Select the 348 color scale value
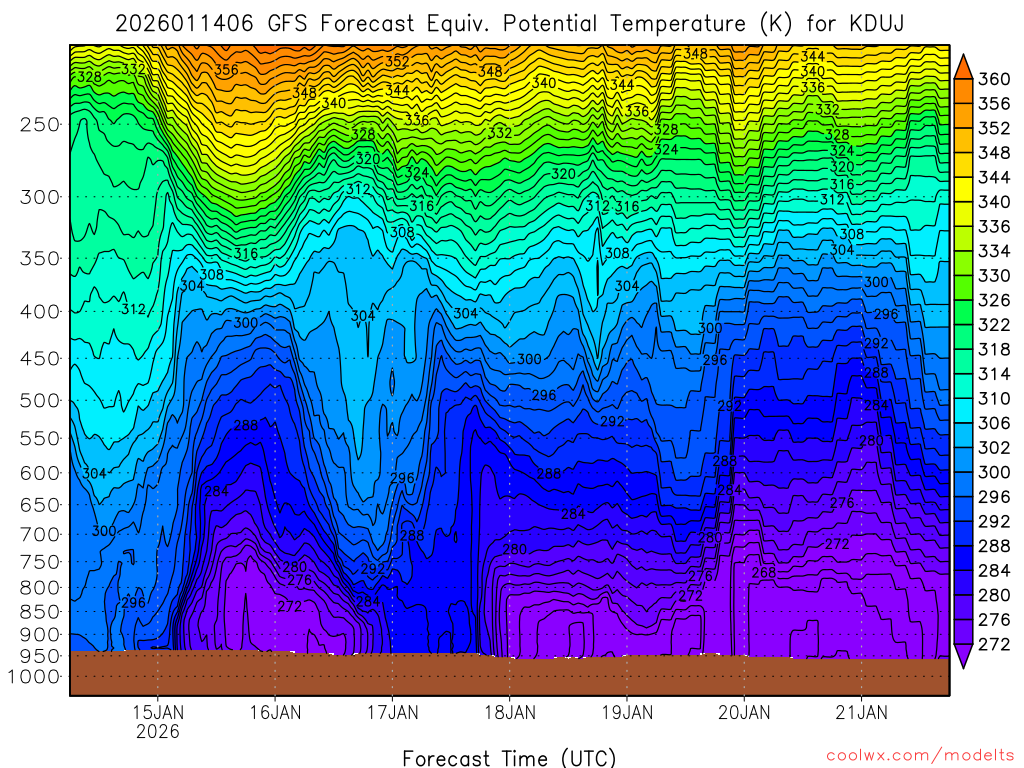Image resolution: width=1024 pixels, height=768 pixels. click(994, 153)
